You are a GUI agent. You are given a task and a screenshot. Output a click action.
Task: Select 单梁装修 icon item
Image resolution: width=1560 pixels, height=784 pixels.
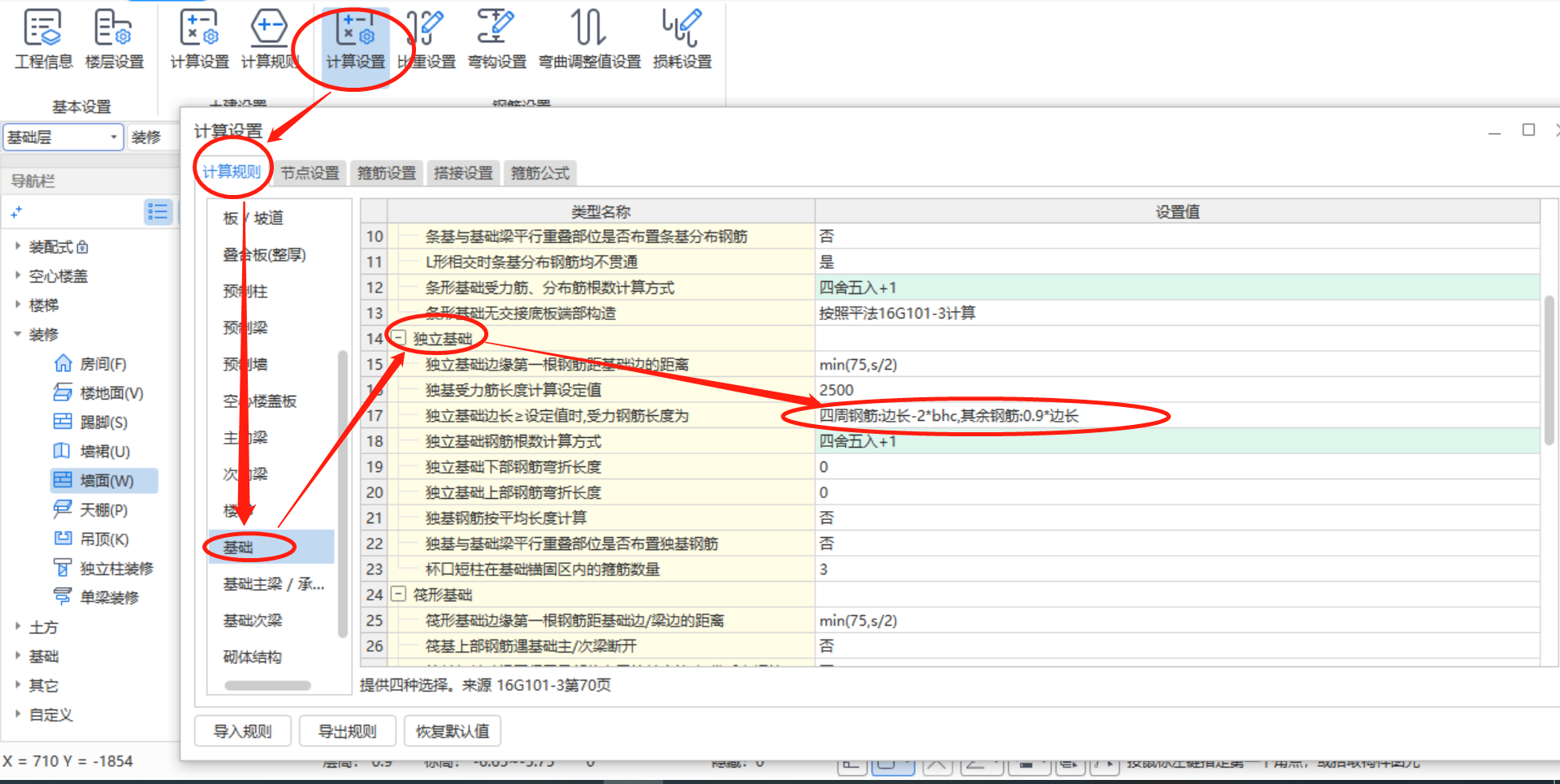[63, 597]
